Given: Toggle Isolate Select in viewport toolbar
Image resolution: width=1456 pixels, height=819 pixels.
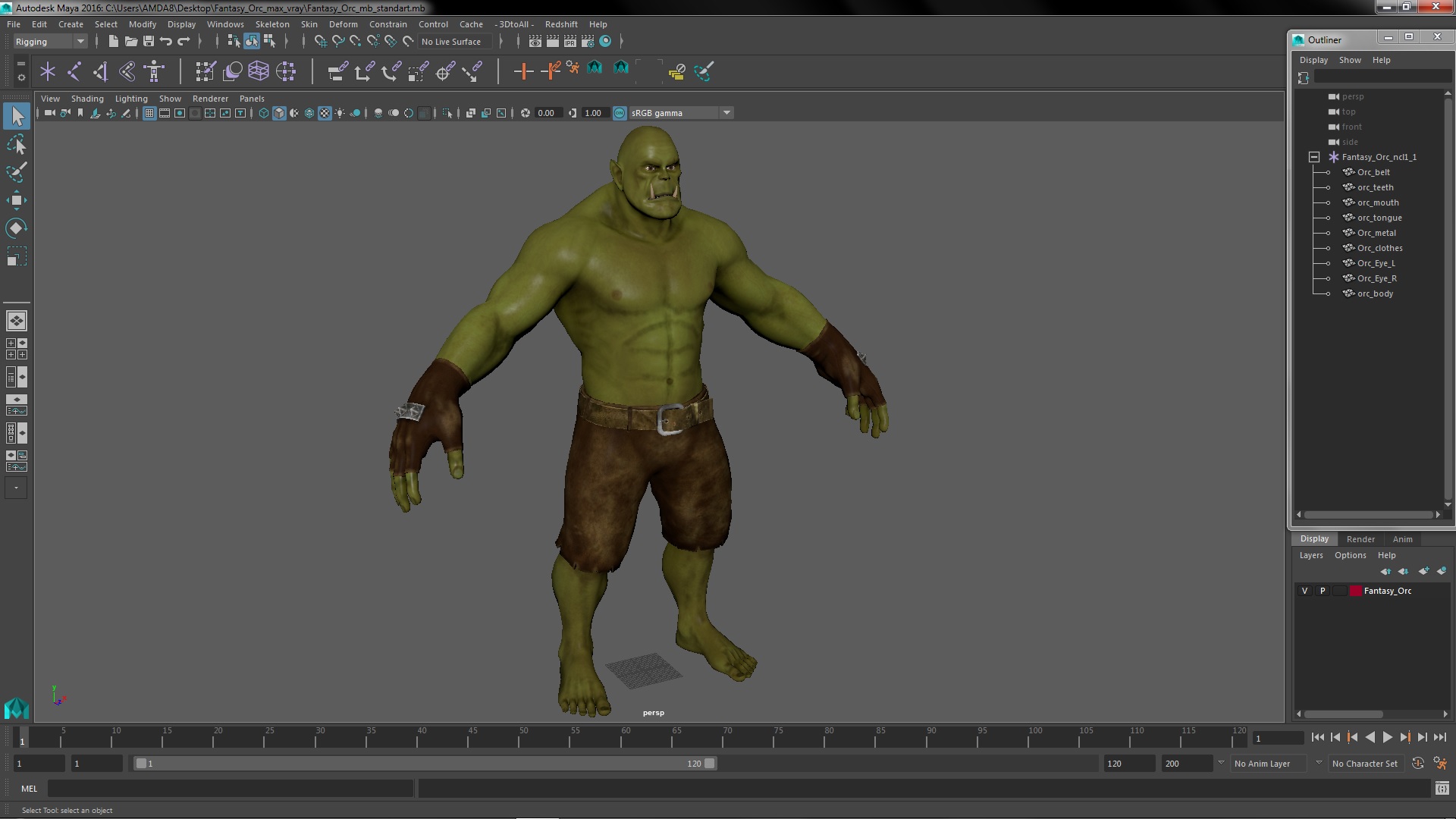Looking at the screenshot, I should point(447,113).
